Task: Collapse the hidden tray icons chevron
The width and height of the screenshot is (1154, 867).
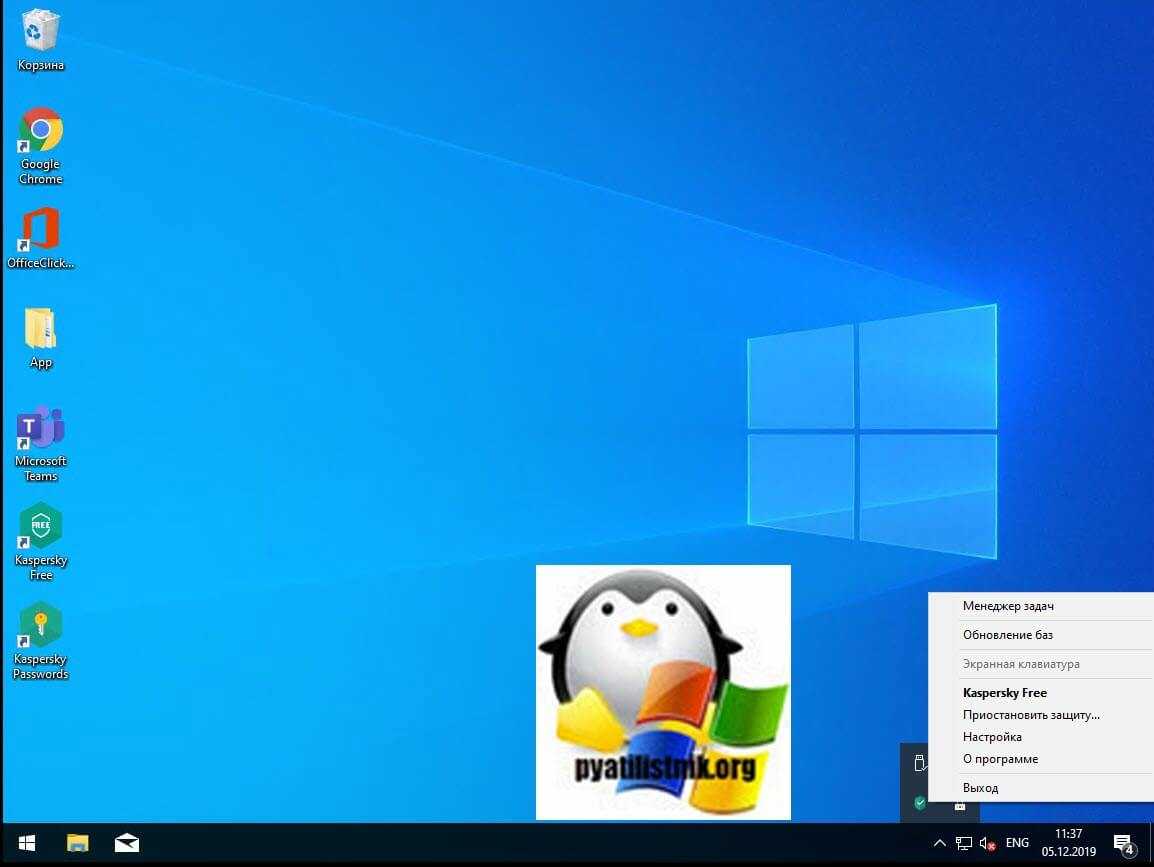Action: [x=939, y=843]
